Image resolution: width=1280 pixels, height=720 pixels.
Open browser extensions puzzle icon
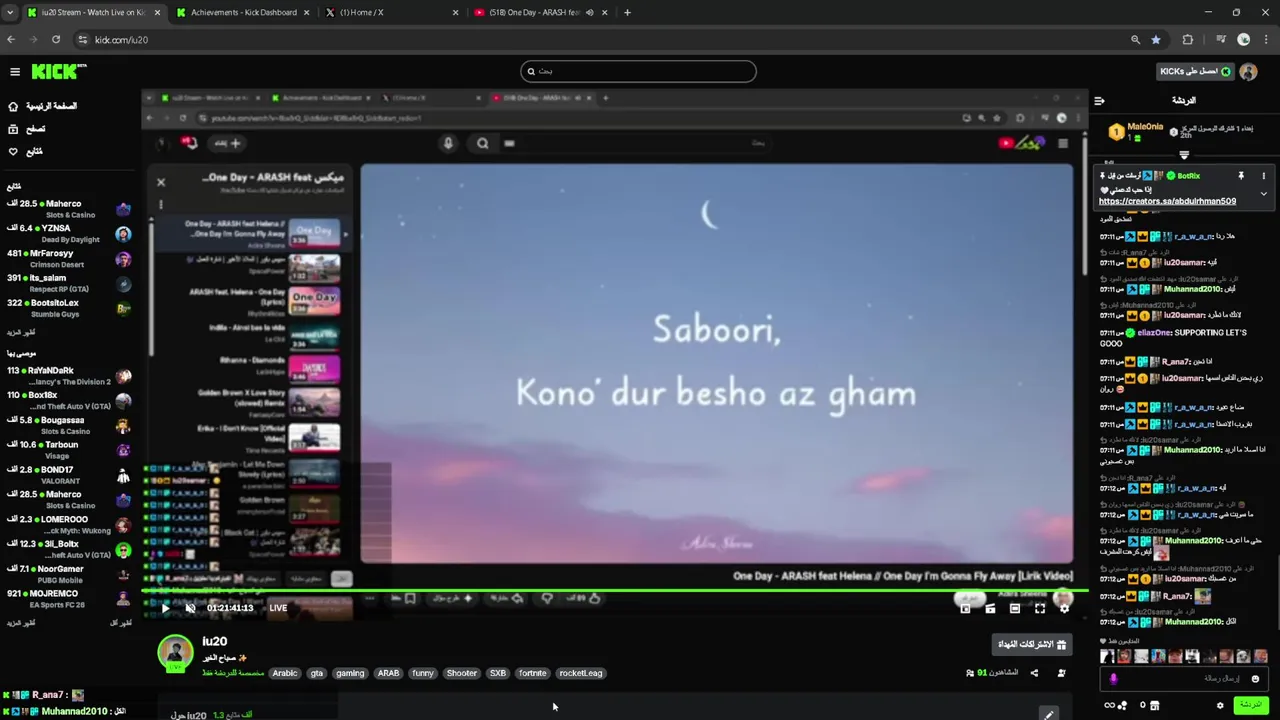(1188, 40)
